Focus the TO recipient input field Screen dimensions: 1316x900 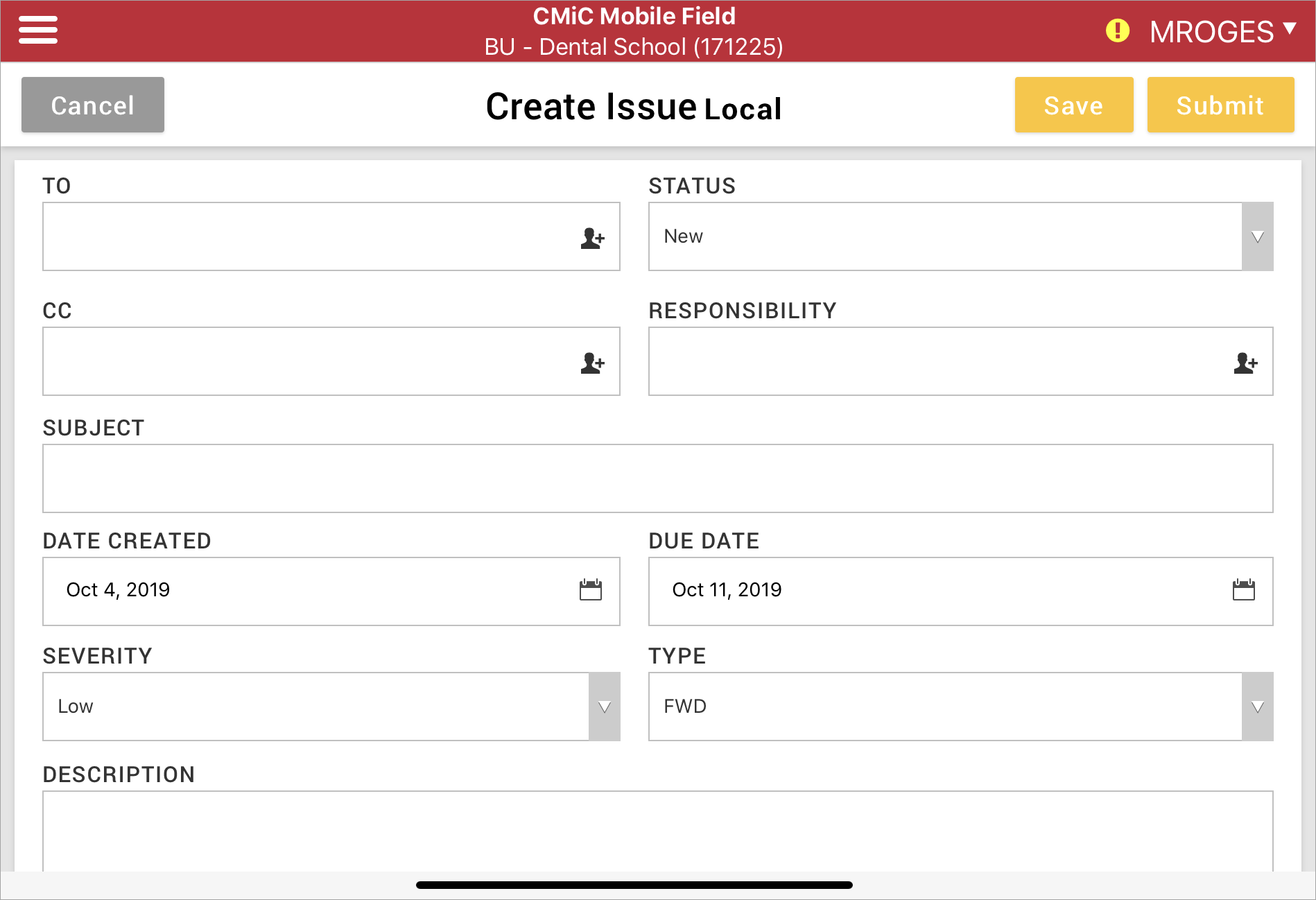pos(305,237)
